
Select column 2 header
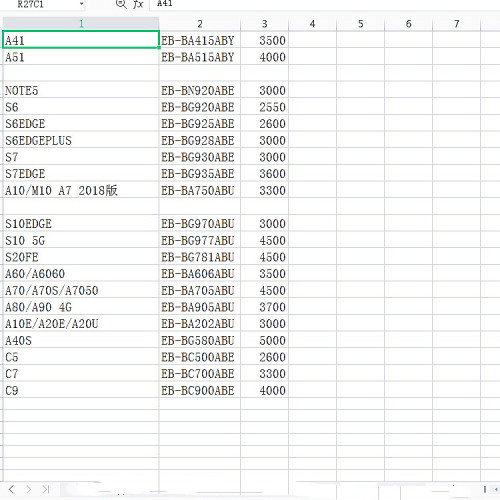(x=200, y=24)
